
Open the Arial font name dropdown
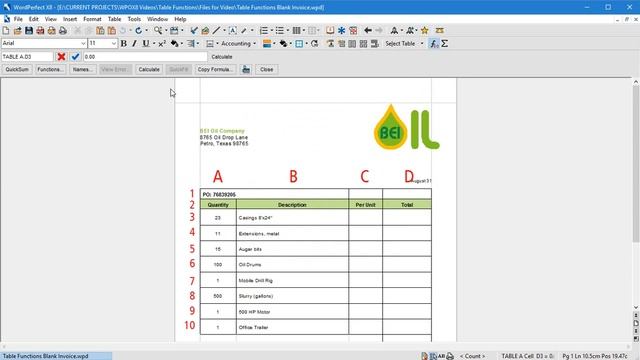click(x=83, y=43)
